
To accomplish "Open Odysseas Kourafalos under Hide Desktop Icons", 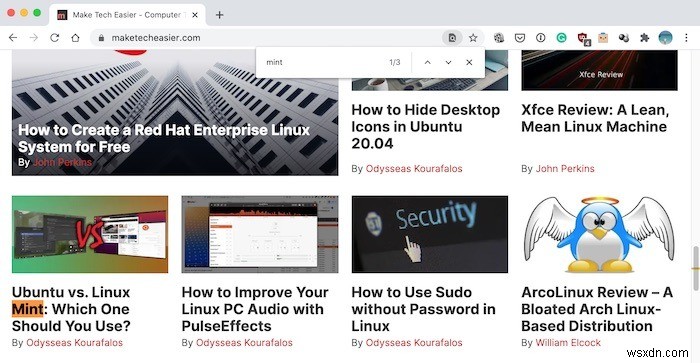I will click(x=414, y=169).
